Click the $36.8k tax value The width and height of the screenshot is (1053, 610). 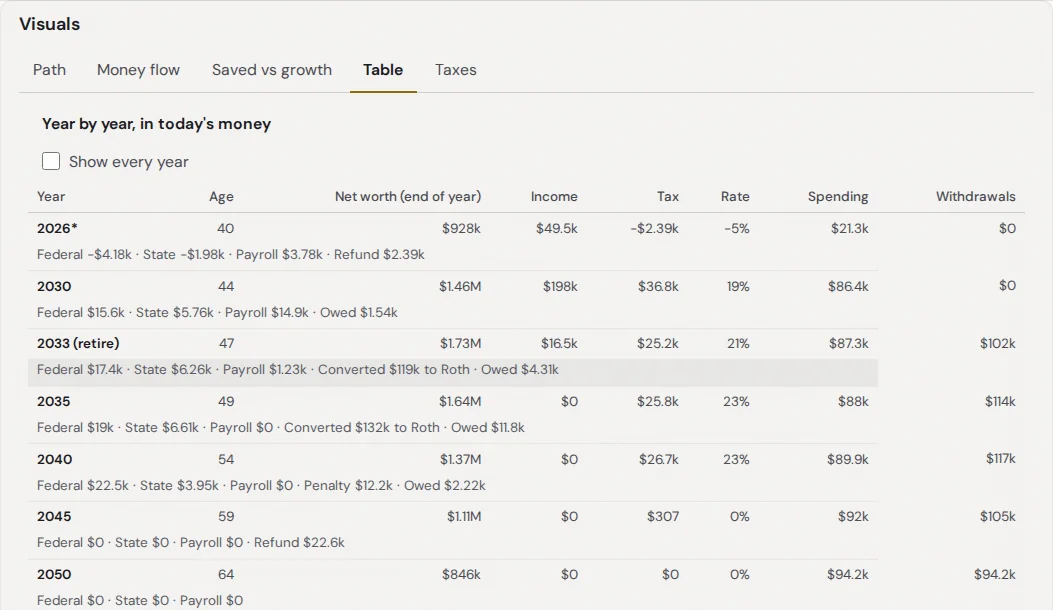coord(658,286)
